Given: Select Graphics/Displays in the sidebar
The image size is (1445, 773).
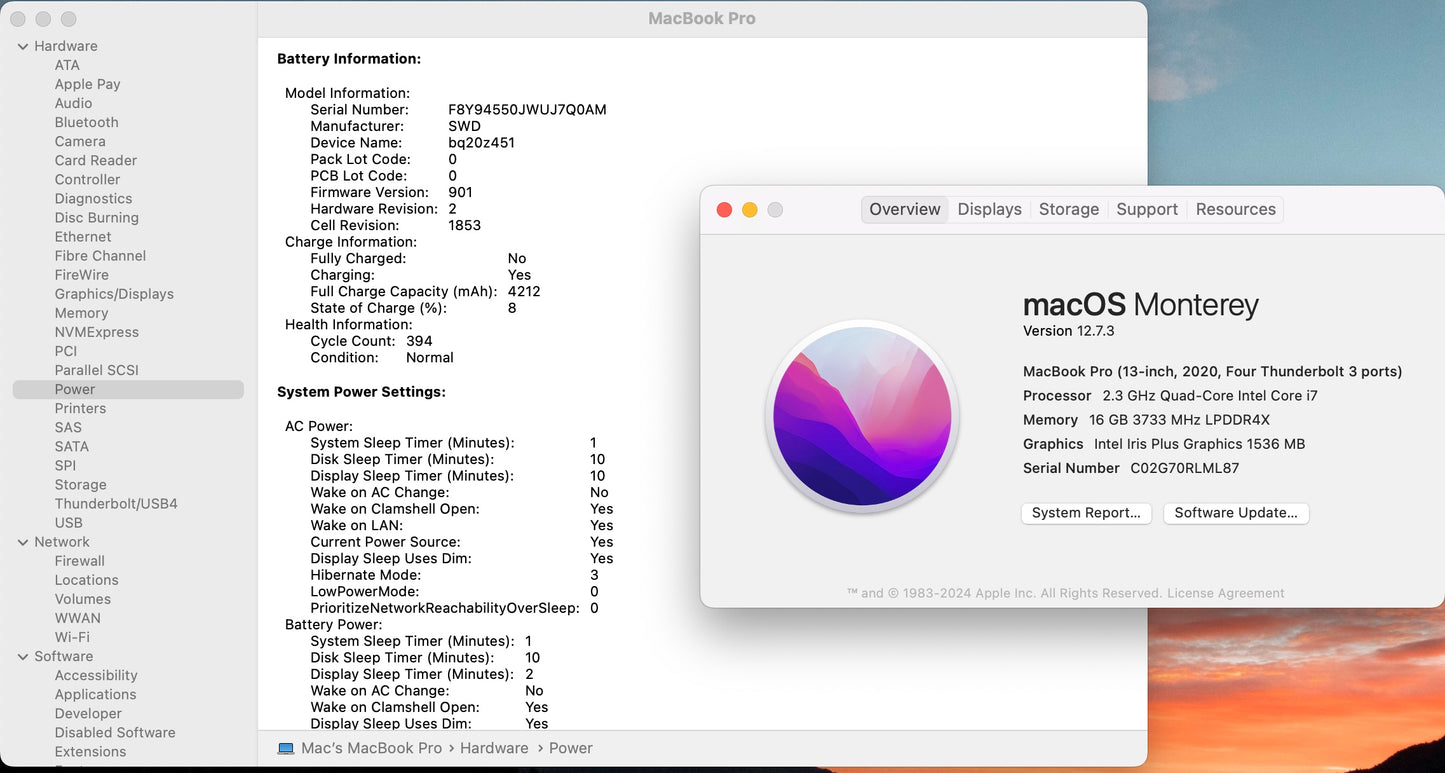Looking at the screenshot, I should coord(114,294).
